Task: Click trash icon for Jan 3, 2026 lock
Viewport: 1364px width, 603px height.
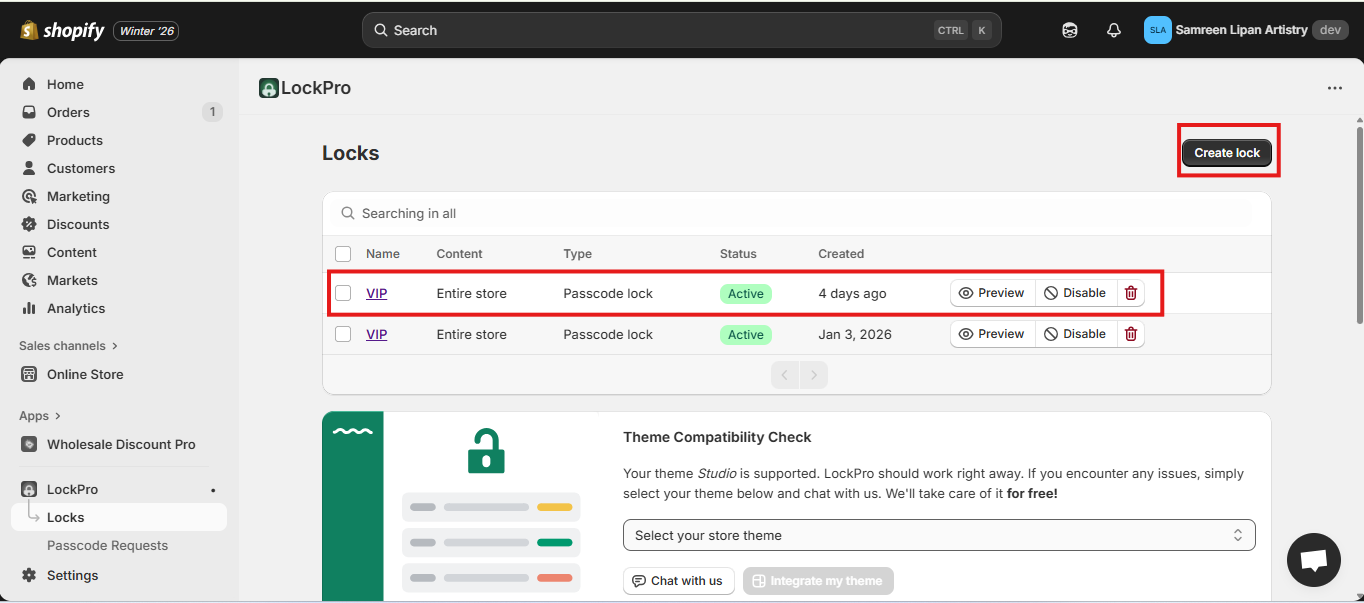Action: point(1131,334)
